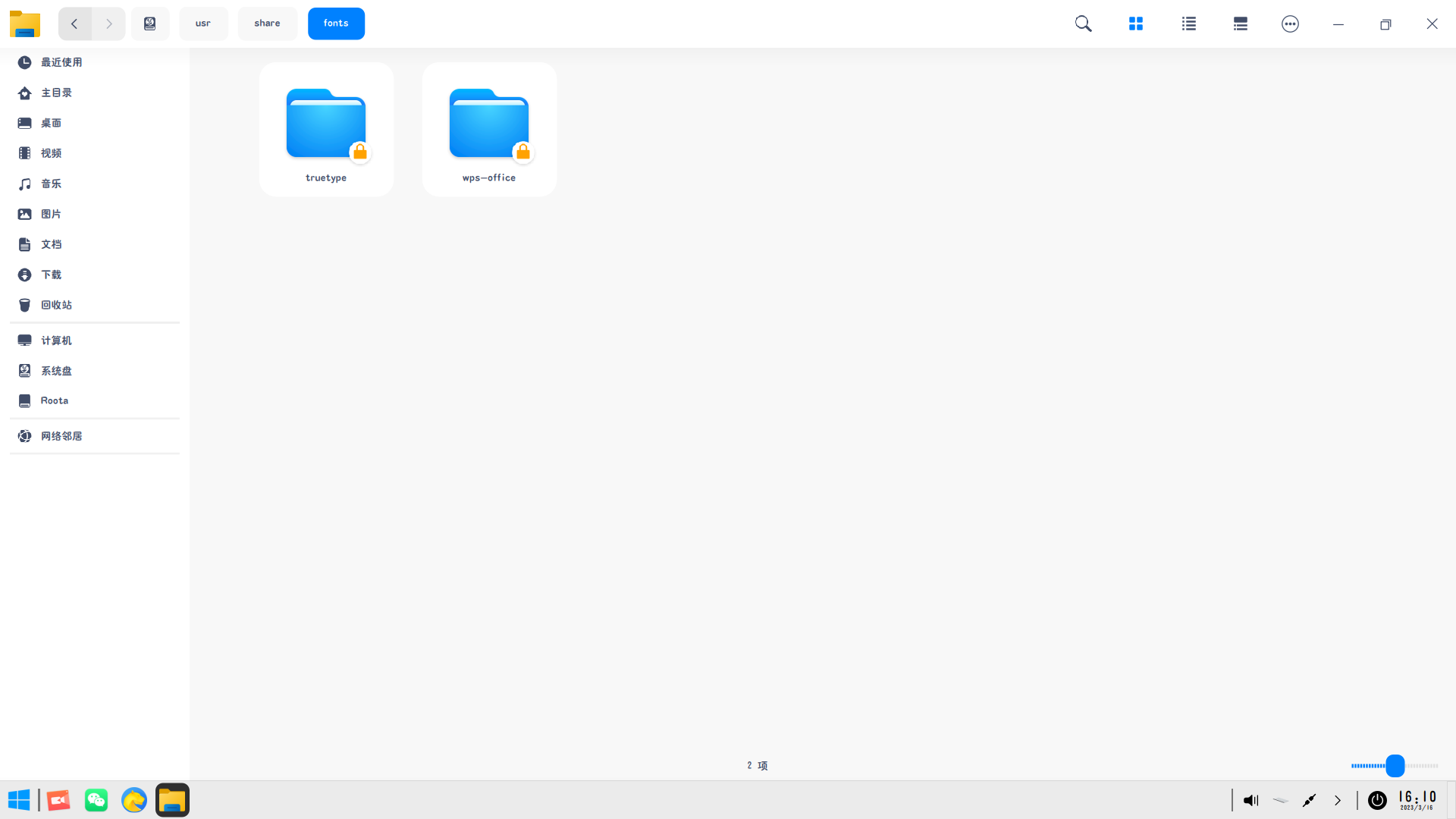Image resolution: width=1456 pixels, height=819 pixels.
Task: Open the search magnifier icon
Action: click(x=1083, y=24)
